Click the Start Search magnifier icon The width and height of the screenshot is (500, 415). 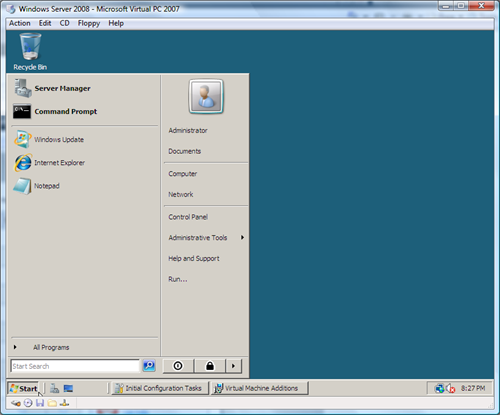coord(149,366)
